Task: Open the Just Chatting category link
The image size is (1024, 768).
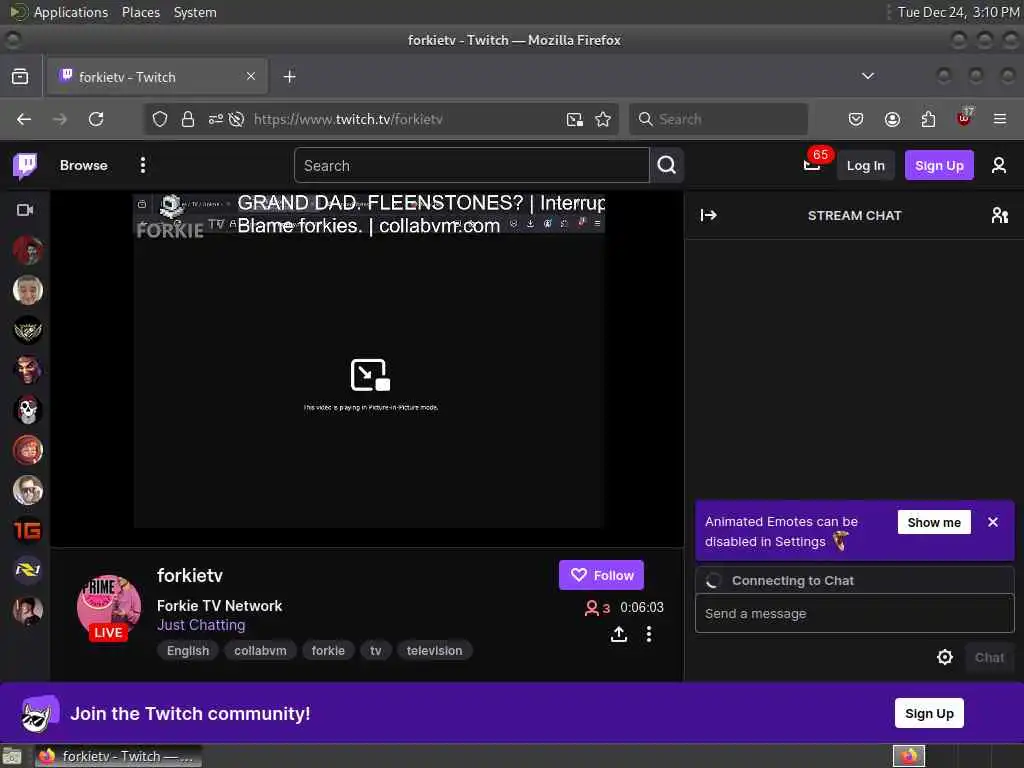Action: tap(201, 625)
